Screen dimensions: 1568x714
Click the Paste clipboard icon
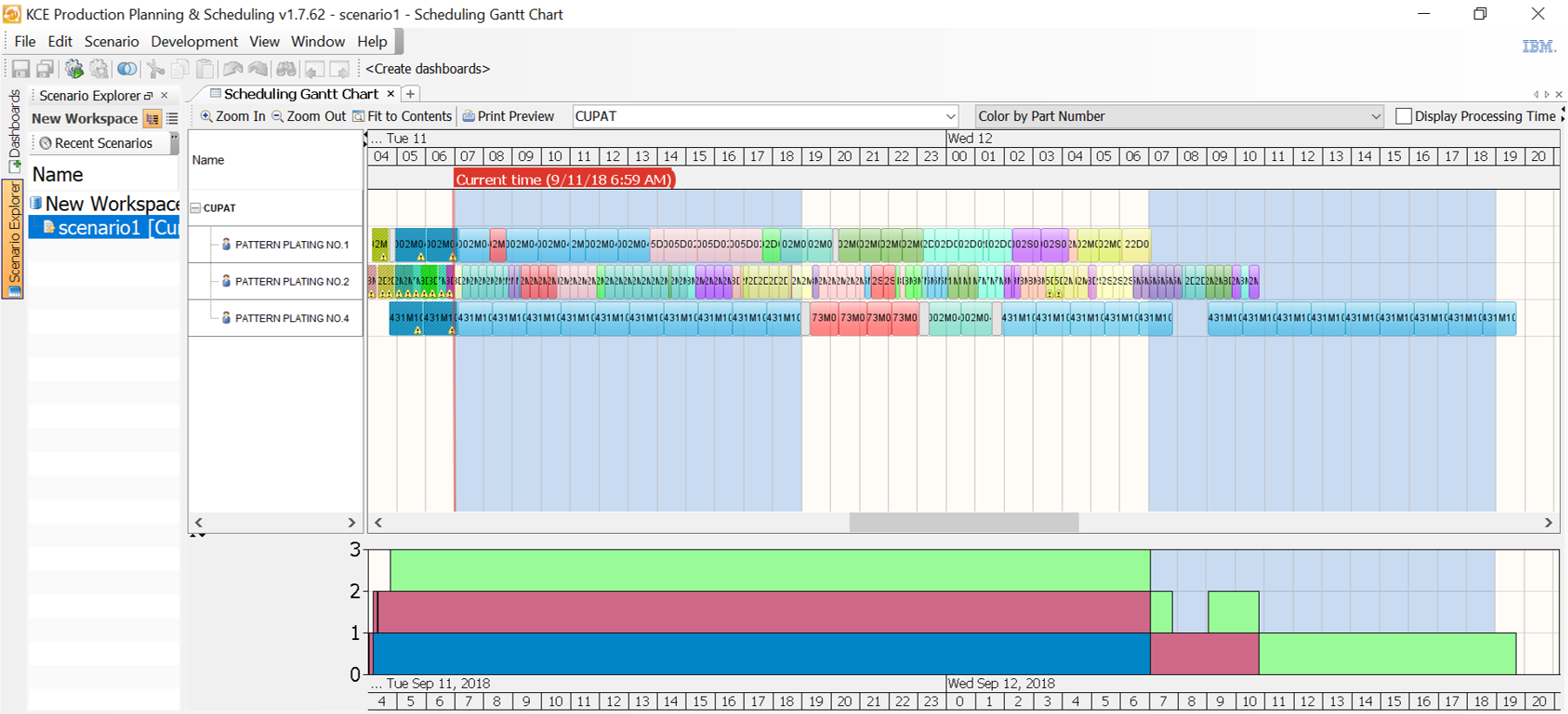(205, 69)
